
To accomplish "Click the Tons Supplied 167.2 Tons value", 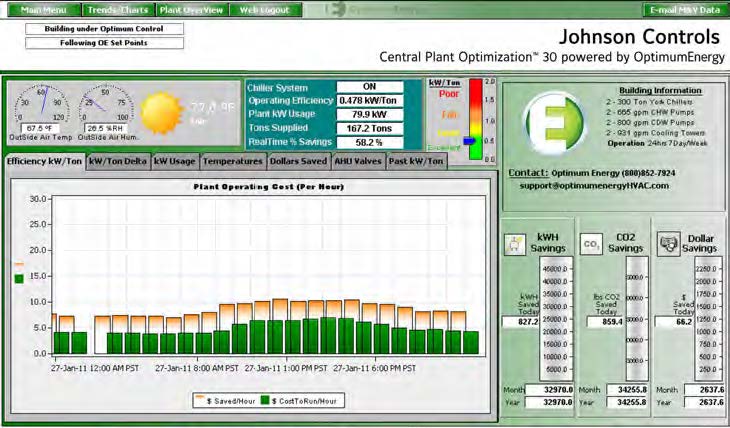I will pyautogui.click(x=370, y=129).
